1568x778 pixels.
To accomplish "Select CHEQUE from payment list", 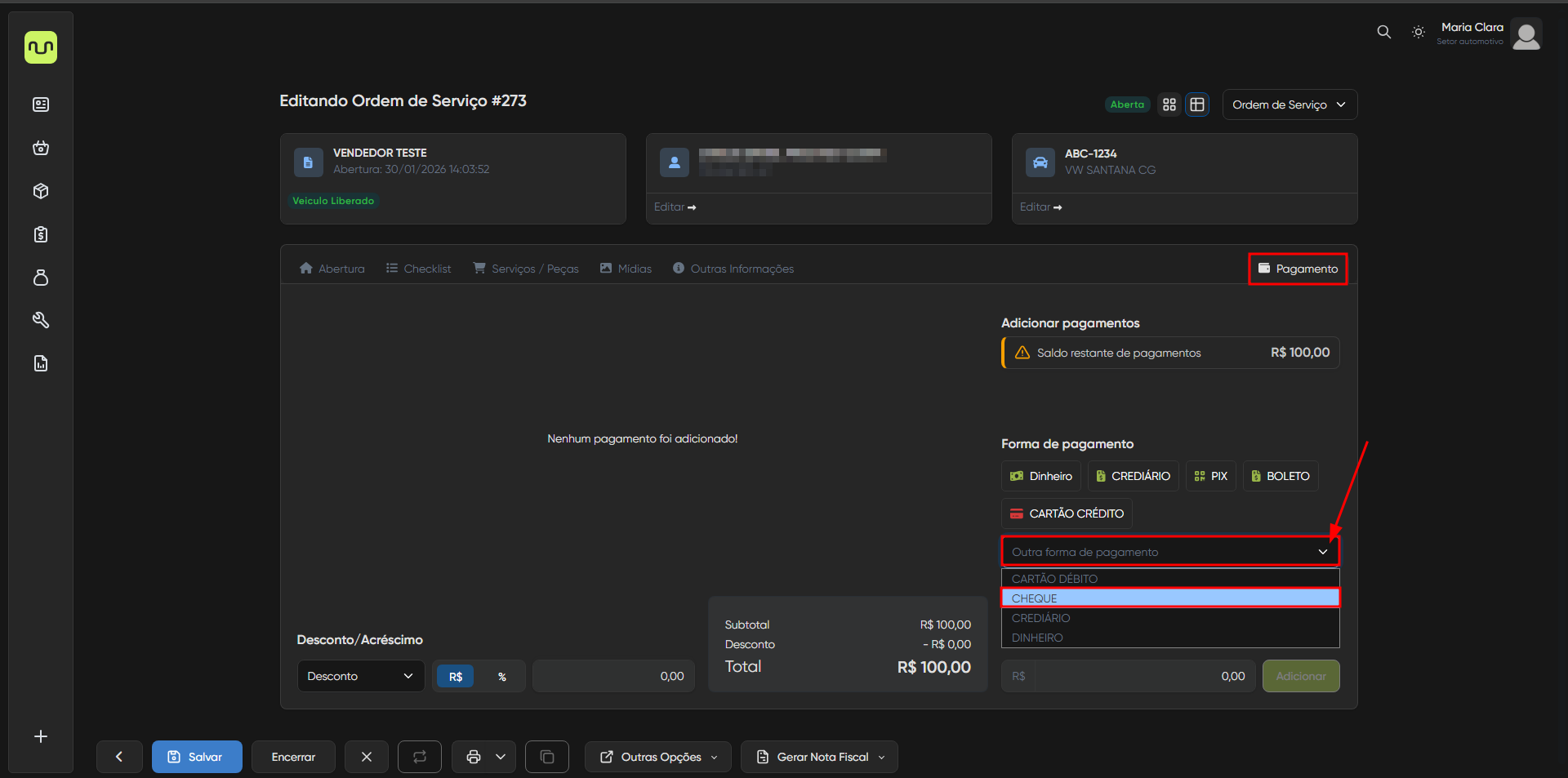I will [x=1169, y=598].
